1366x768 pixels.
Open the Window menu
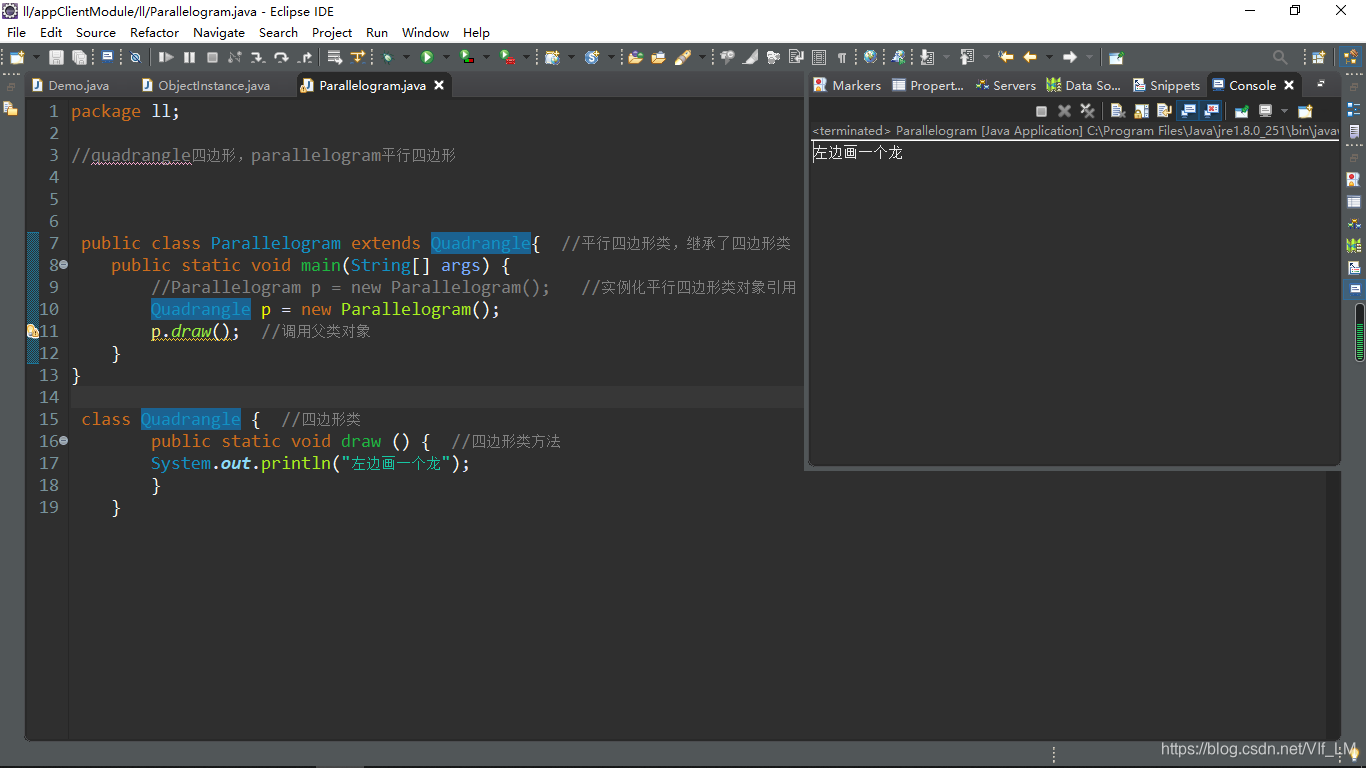425,32
